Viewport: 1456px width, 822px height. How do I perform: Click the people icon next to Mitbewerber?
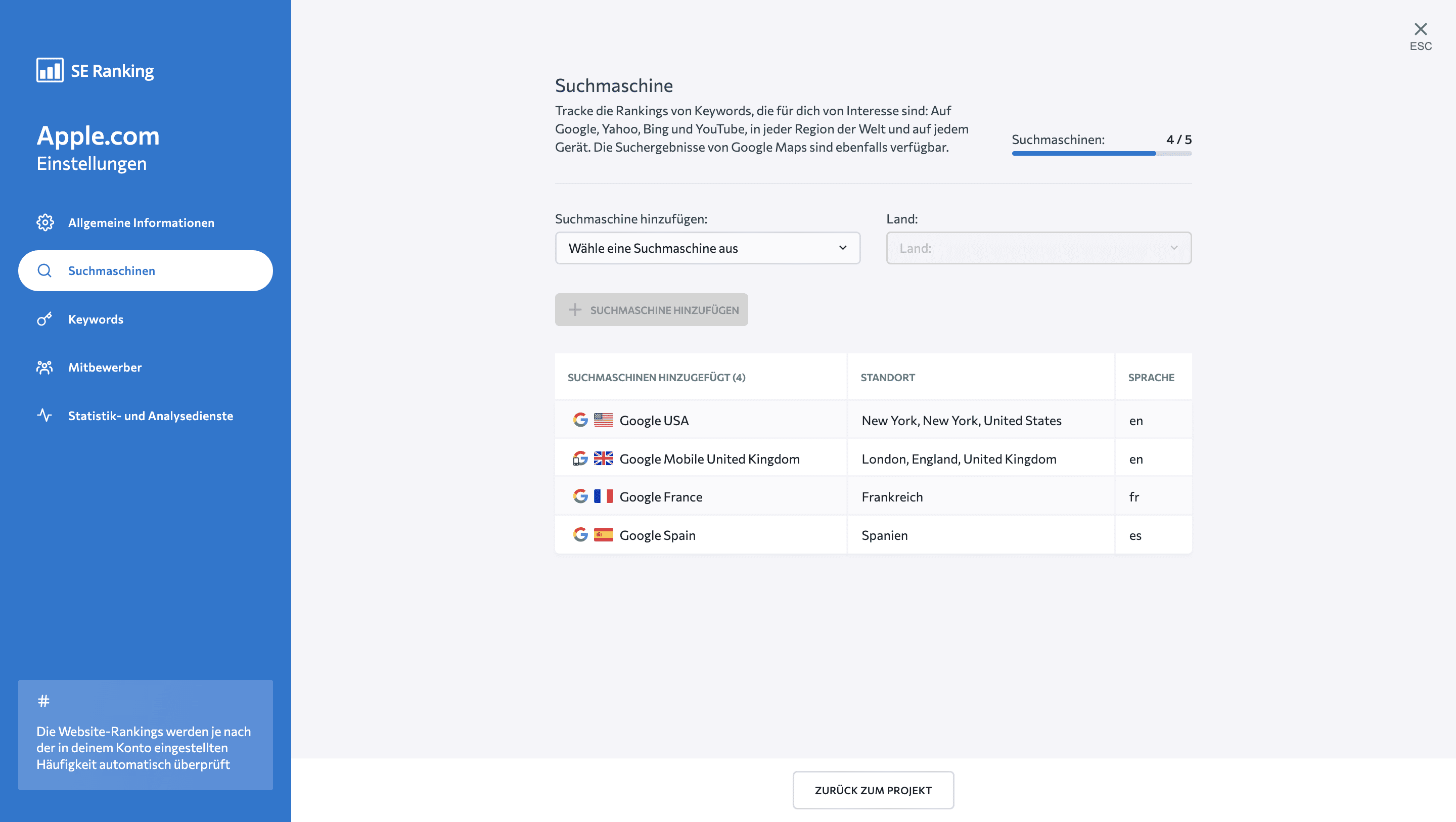click(x=44, y=368)
